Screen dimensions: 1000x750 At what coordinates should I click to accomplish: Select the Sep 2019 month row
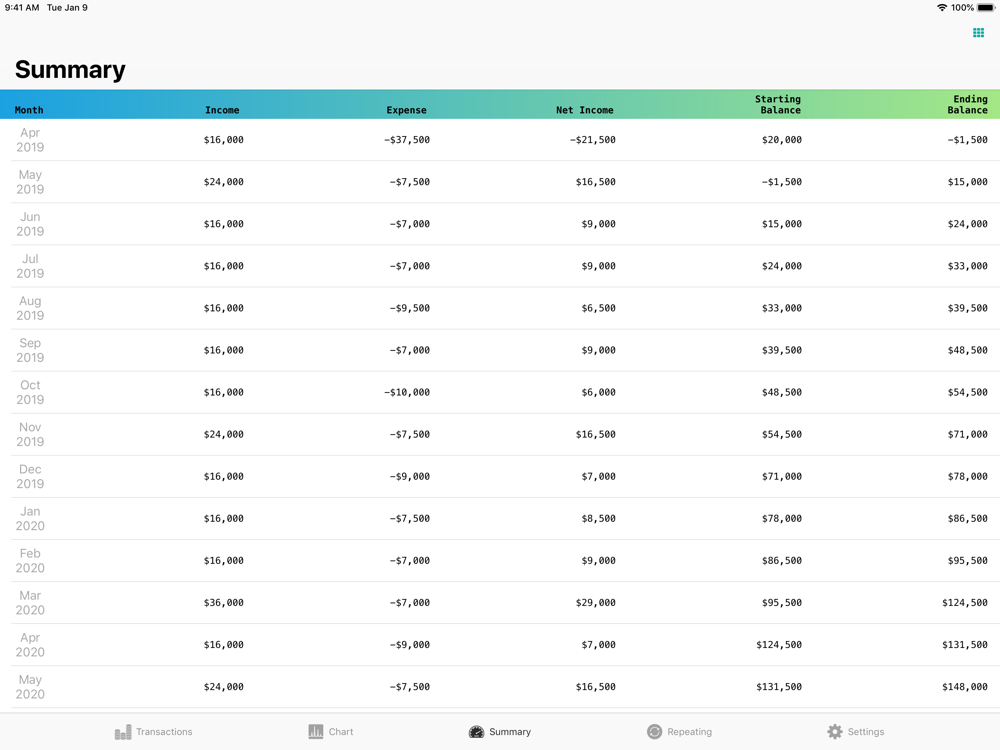(500, 350)
